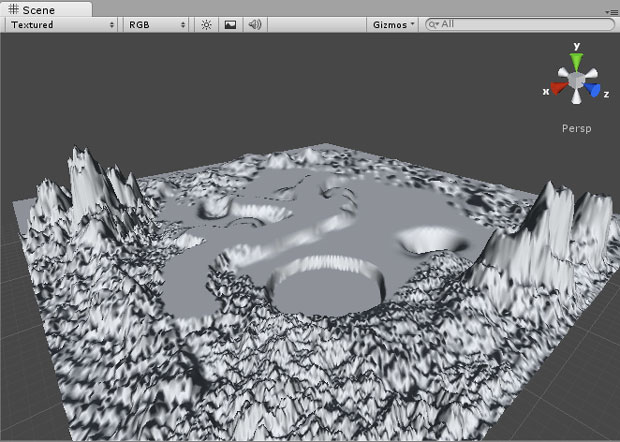Click the blue Z axis cone on gizmo
620x442 pixels.
coord(593,91)
